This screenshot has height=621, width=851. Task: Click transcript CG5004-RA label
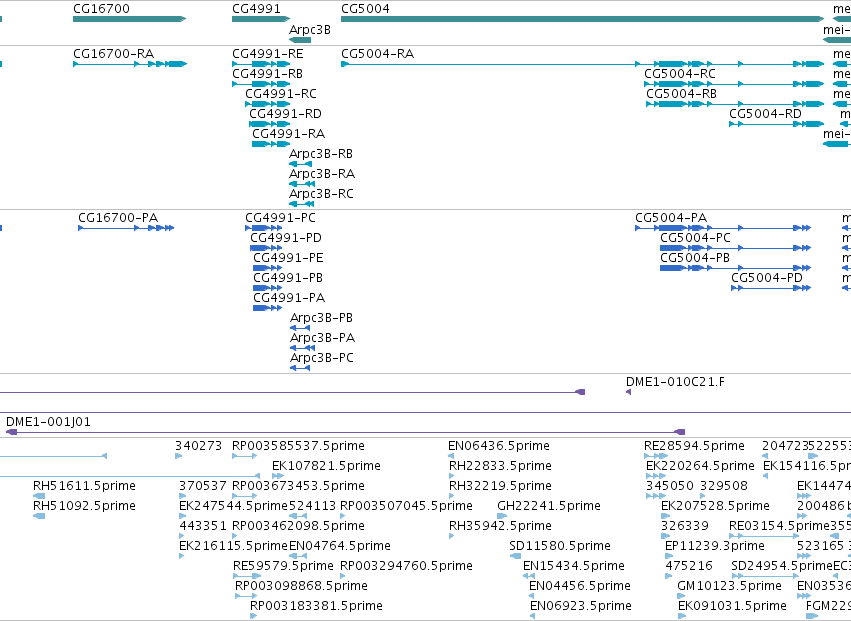point(378,54)
